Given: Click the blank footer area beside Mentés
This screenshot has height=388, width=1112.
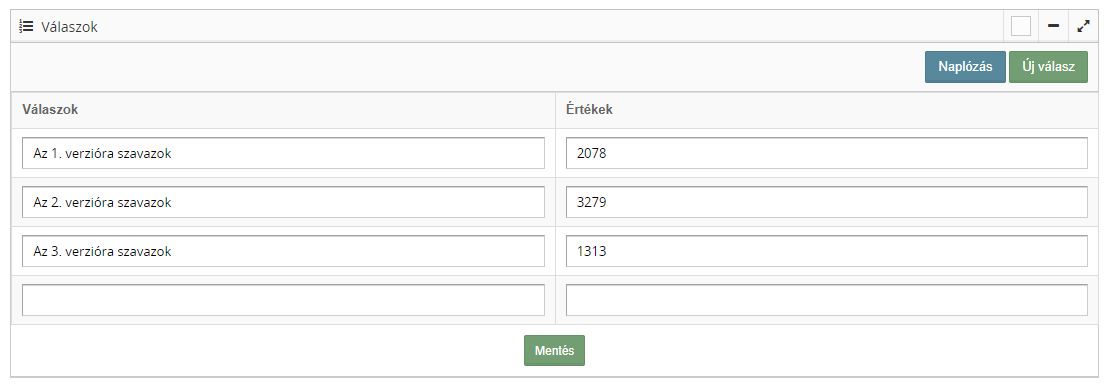Looking at the screenshot, I should click(x=837, y=350).
